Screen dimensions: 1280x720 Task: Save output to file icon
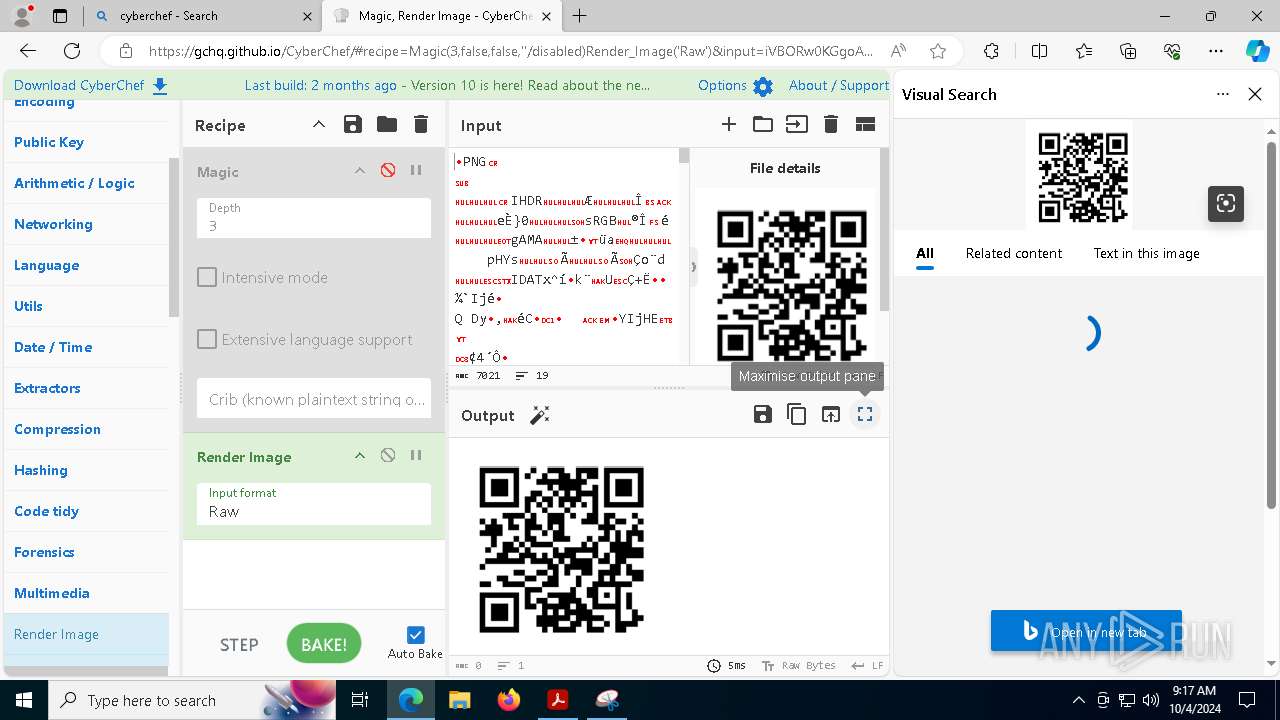tap(763, 414)
